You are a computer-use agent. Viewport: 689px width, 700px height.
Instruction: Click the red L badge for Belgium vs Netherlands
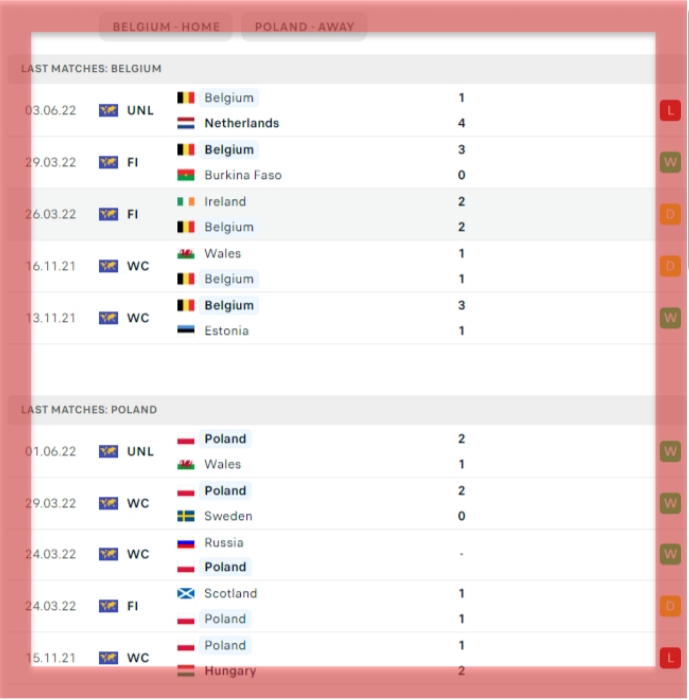[670, 110]
